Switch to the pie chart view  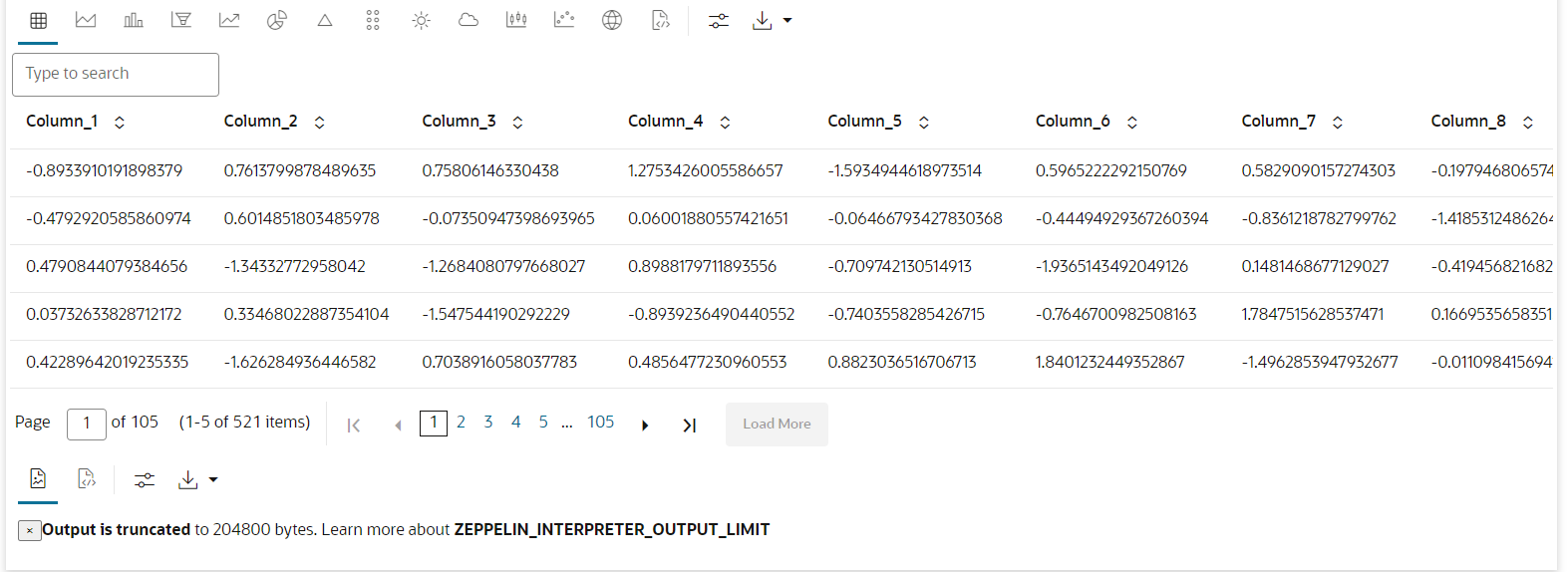click(277, 20)
